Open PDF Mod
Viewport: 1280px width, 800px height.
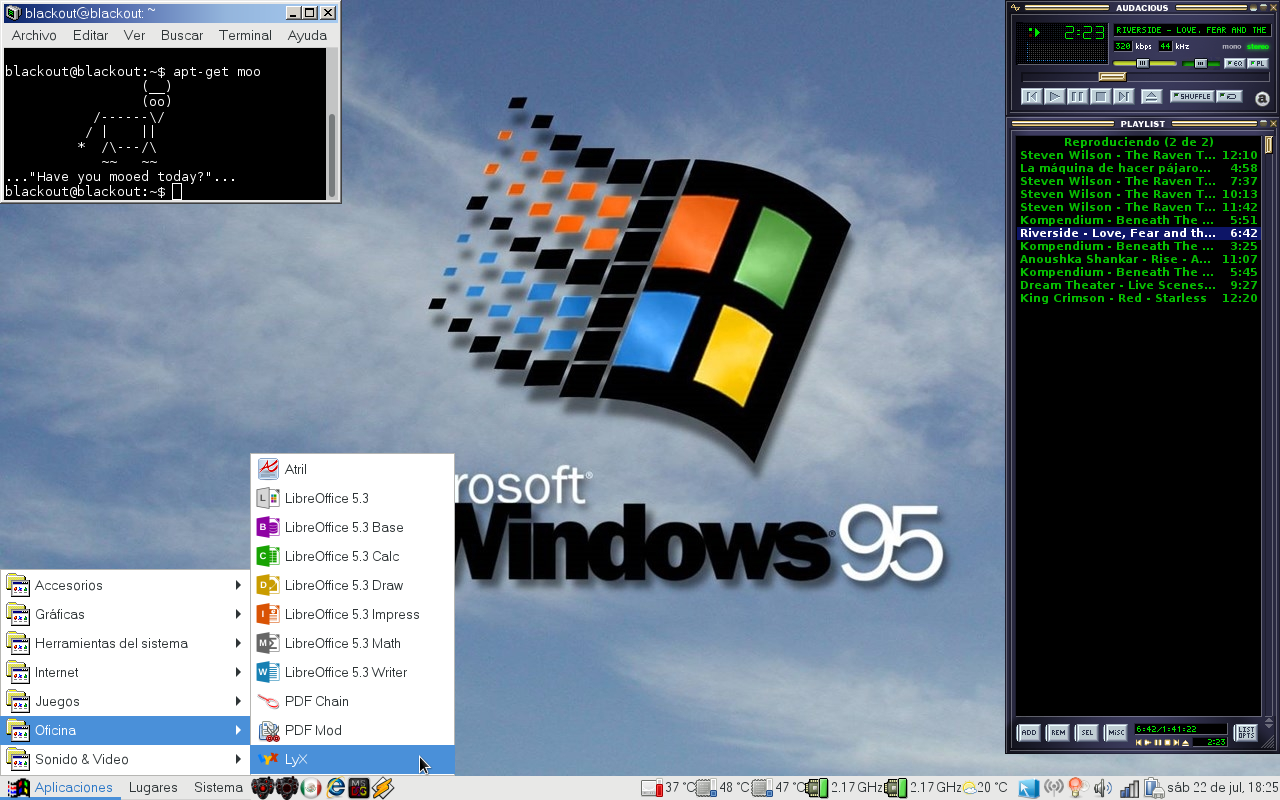click(x=352, y=730)
